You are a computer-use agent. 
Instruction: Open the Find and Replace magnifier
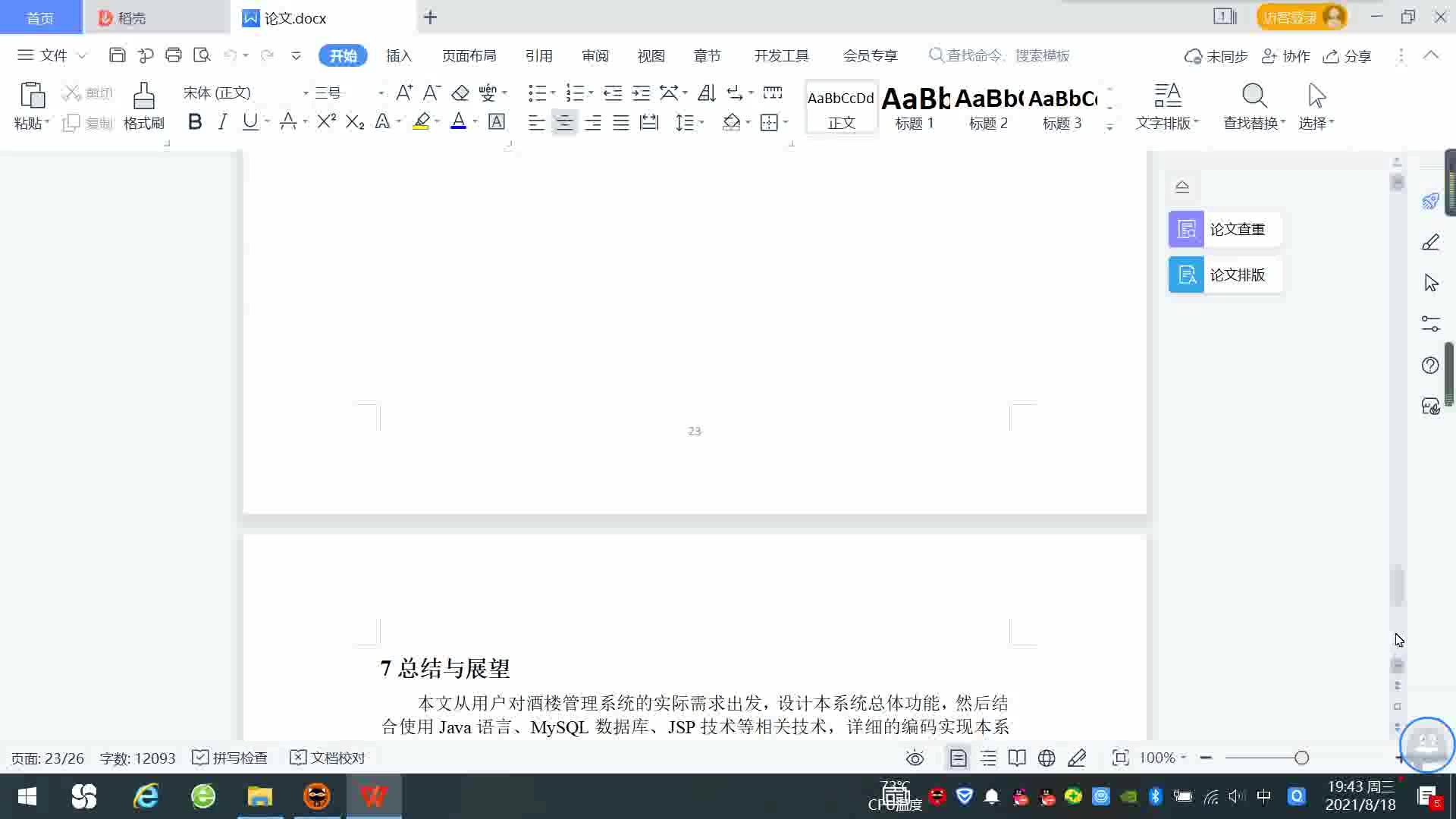point(1254,97)
